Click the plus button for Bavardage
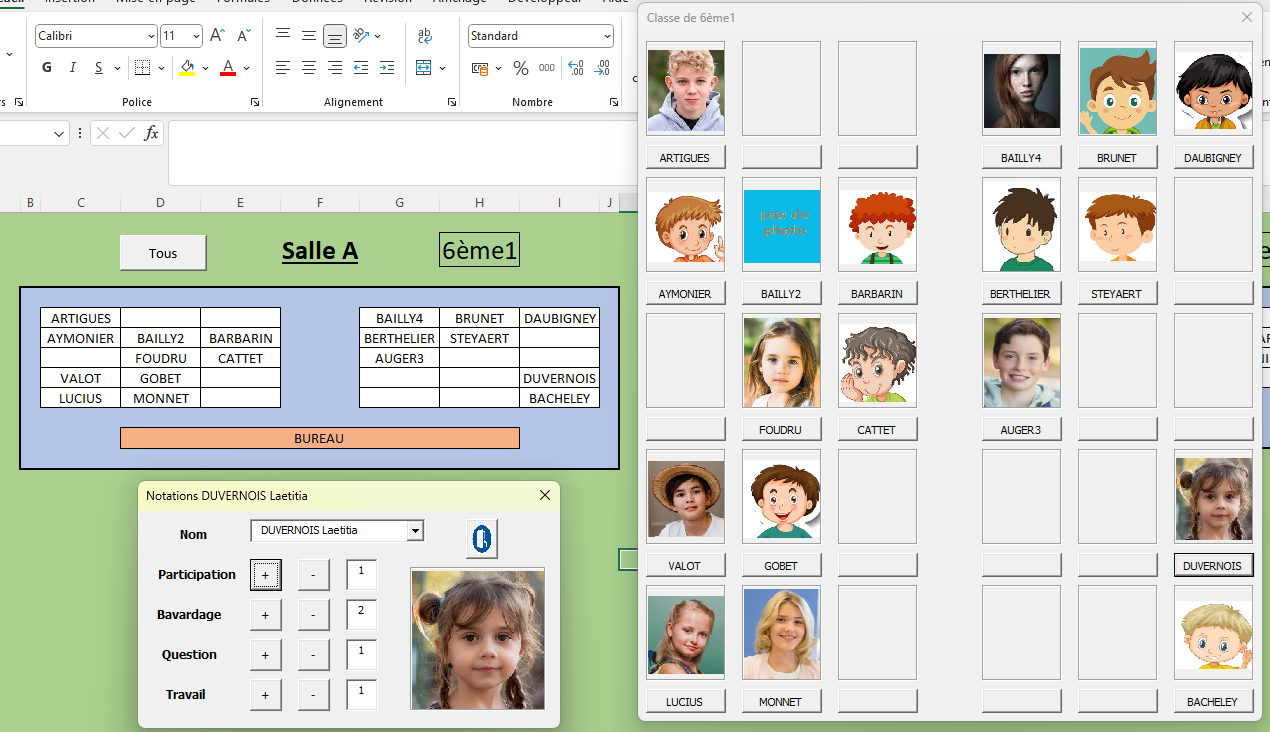 point(265,615)
